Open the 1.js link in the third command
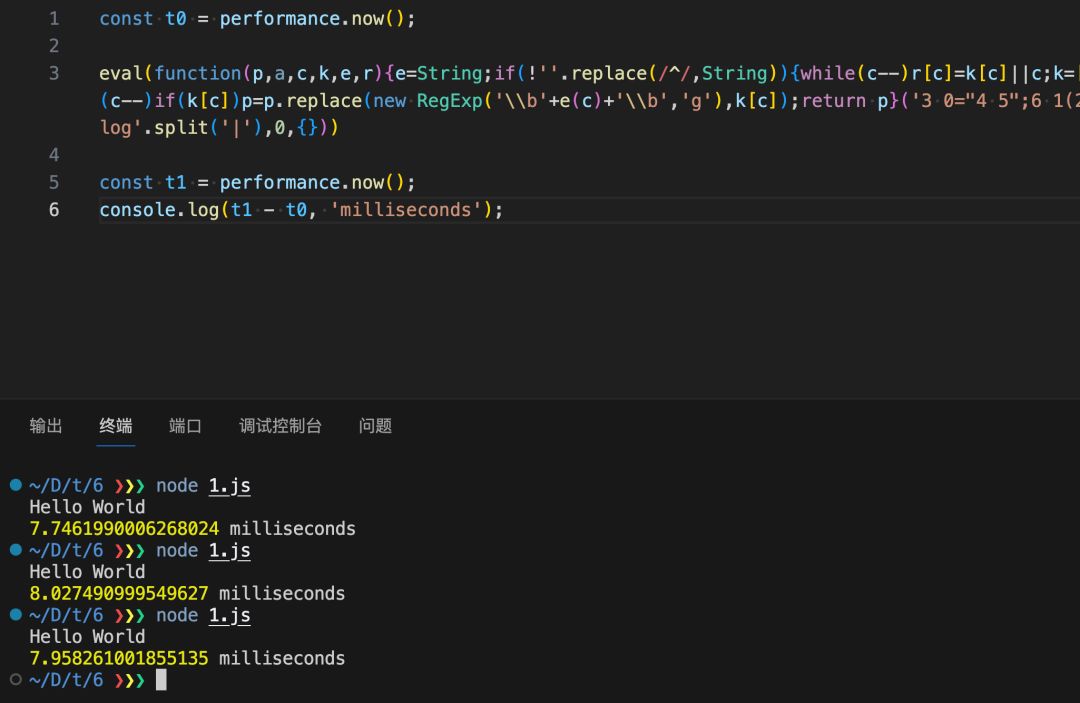This screenshot has width=1080, height=703. (x=229, y=616)
